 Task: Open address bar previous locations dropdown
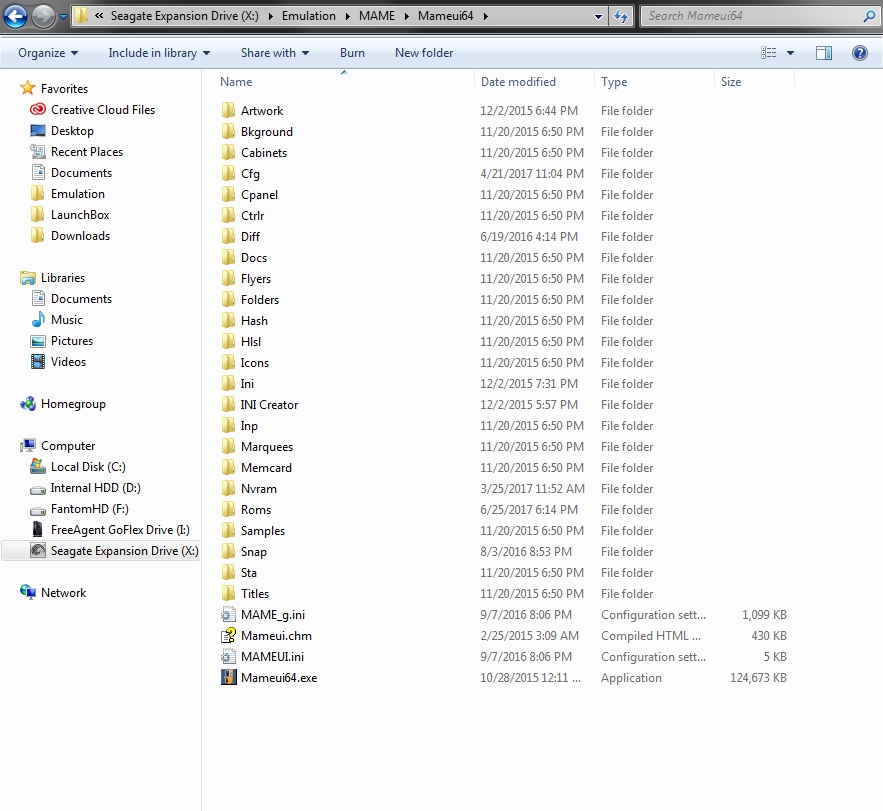[598, 16]
